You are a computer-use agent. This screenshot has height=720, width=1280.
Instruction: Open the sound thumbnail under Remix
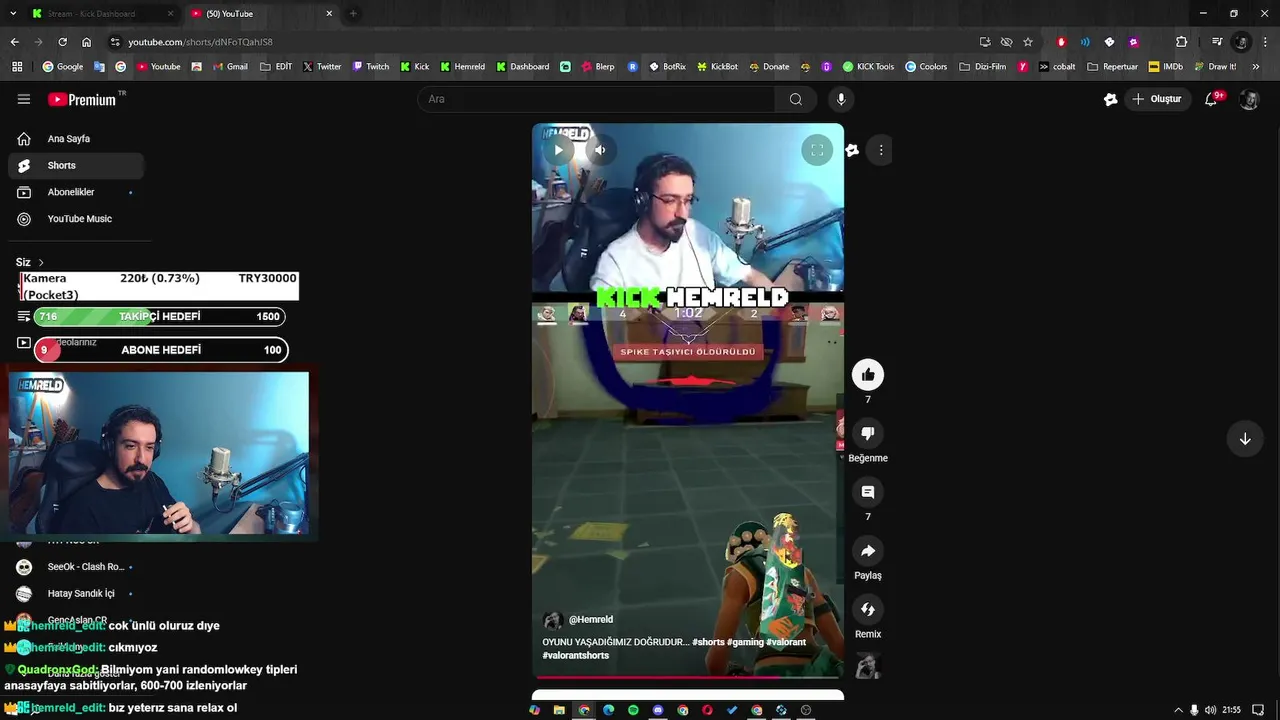[x=868, y=665]
